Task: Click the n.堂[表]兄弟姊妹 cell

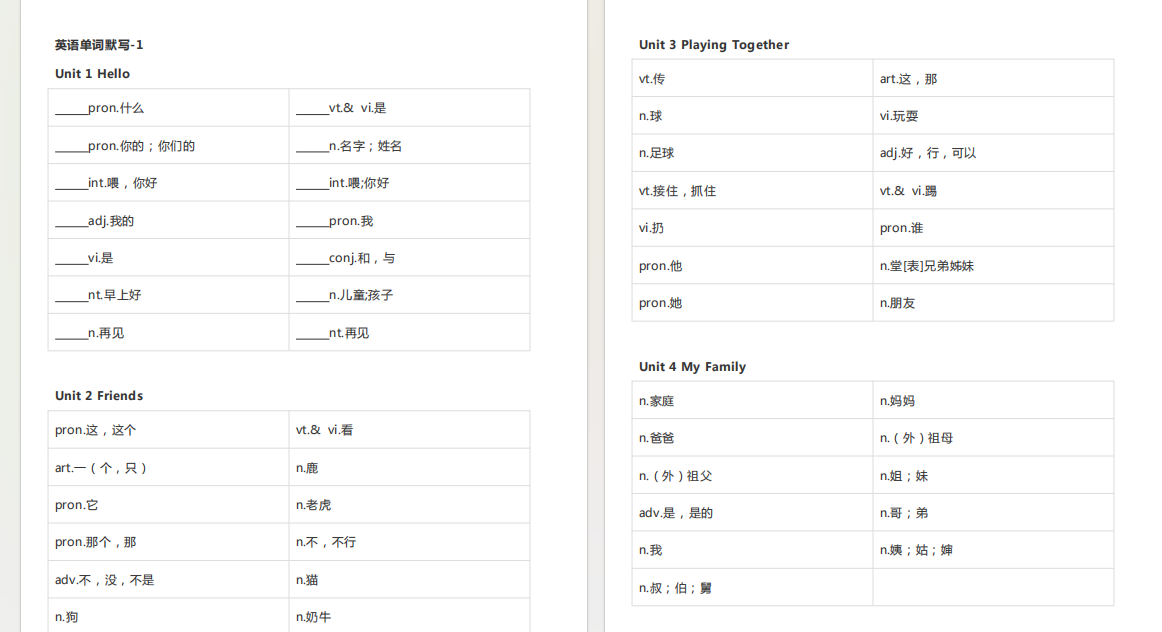Action: click(x=993, y=265)
